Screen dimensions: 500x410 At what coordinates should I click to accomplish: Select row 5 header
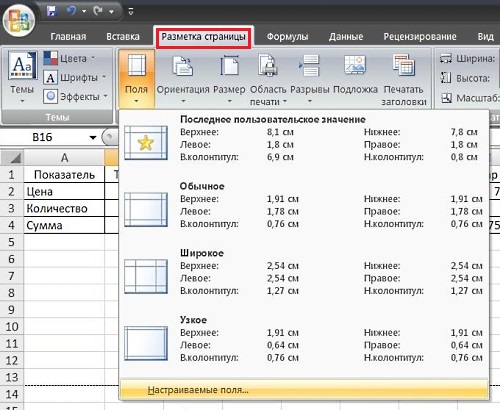[x=12, y=242]
